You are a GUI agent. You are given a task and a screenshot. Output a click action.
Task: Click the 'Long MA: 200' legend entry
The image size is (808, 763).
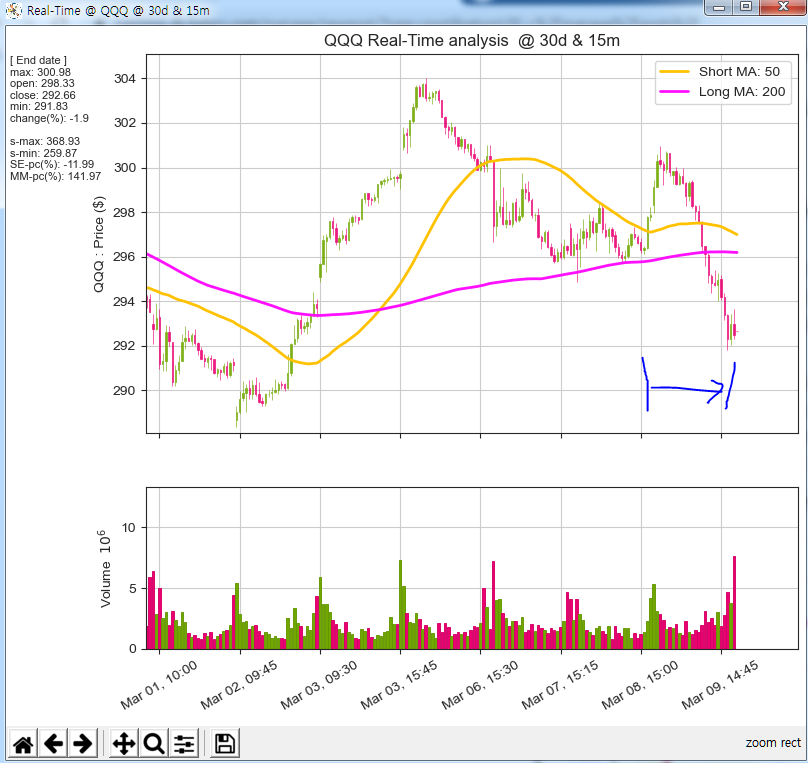point(742,91)
